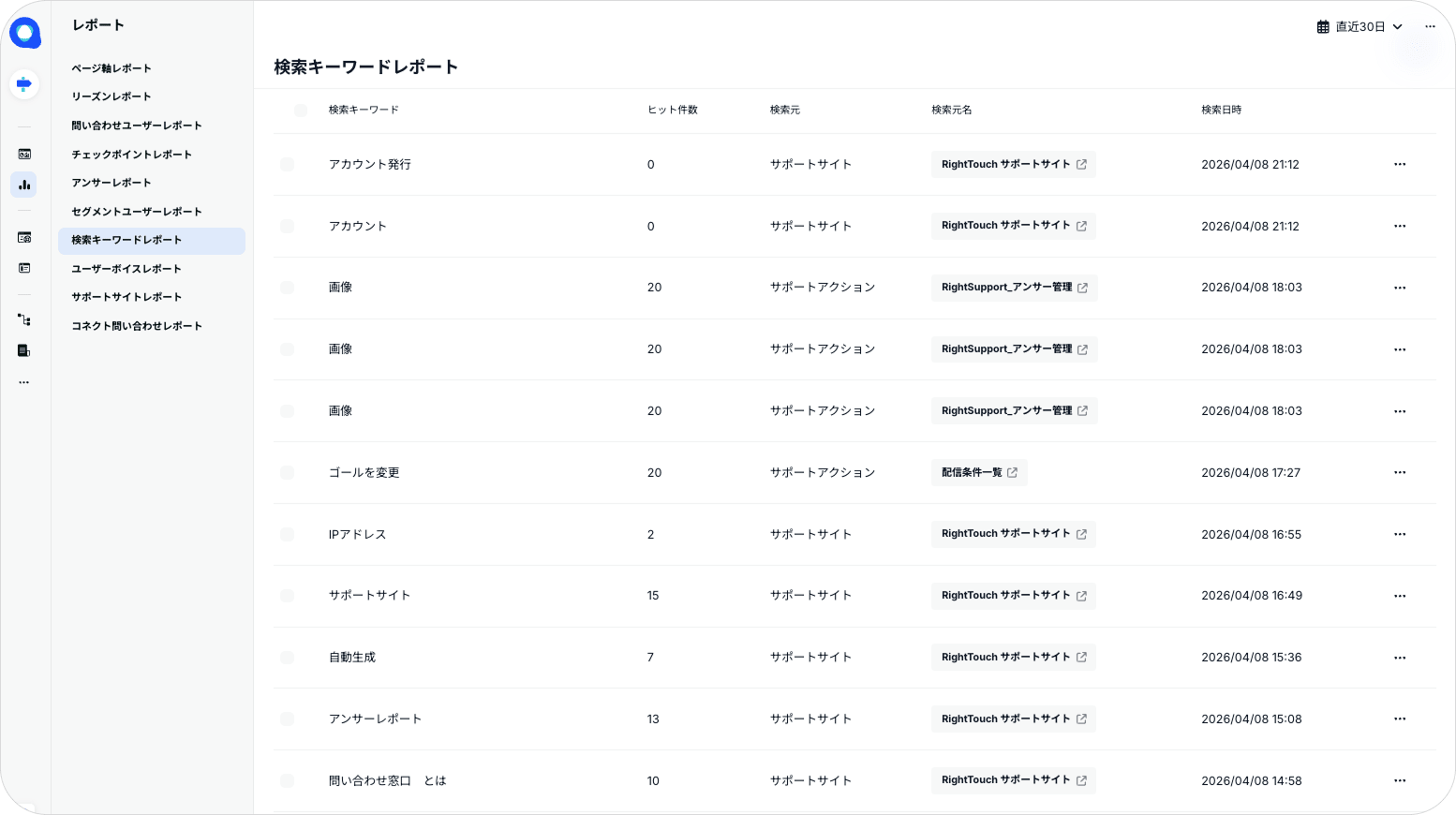The width and height of the screenshot is (1456, 815).
Task: Open row actions for ゴールを変更 row
Action: 1399,473
